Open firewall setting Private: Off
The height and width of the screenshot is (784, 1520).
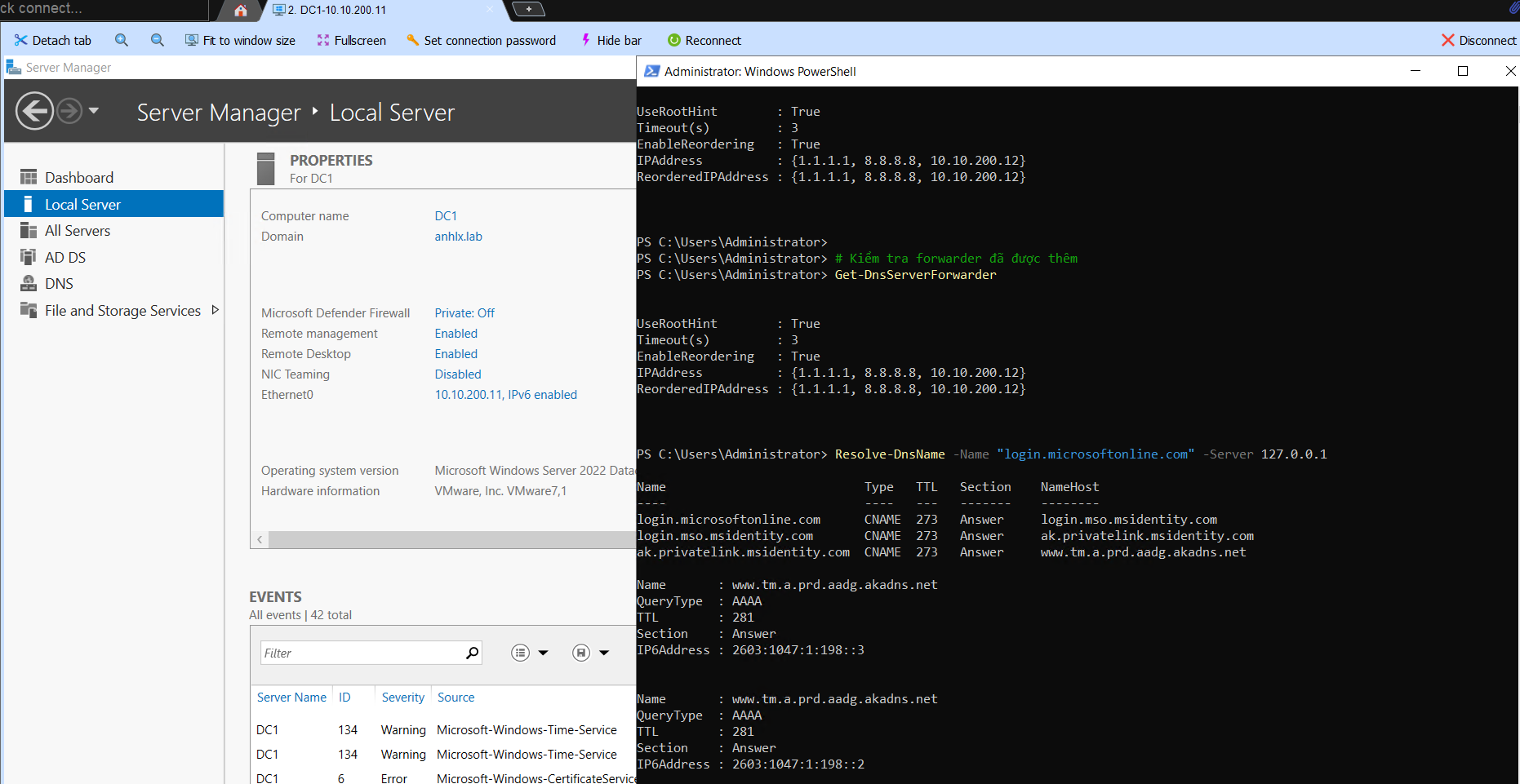[x=464, y=313]
